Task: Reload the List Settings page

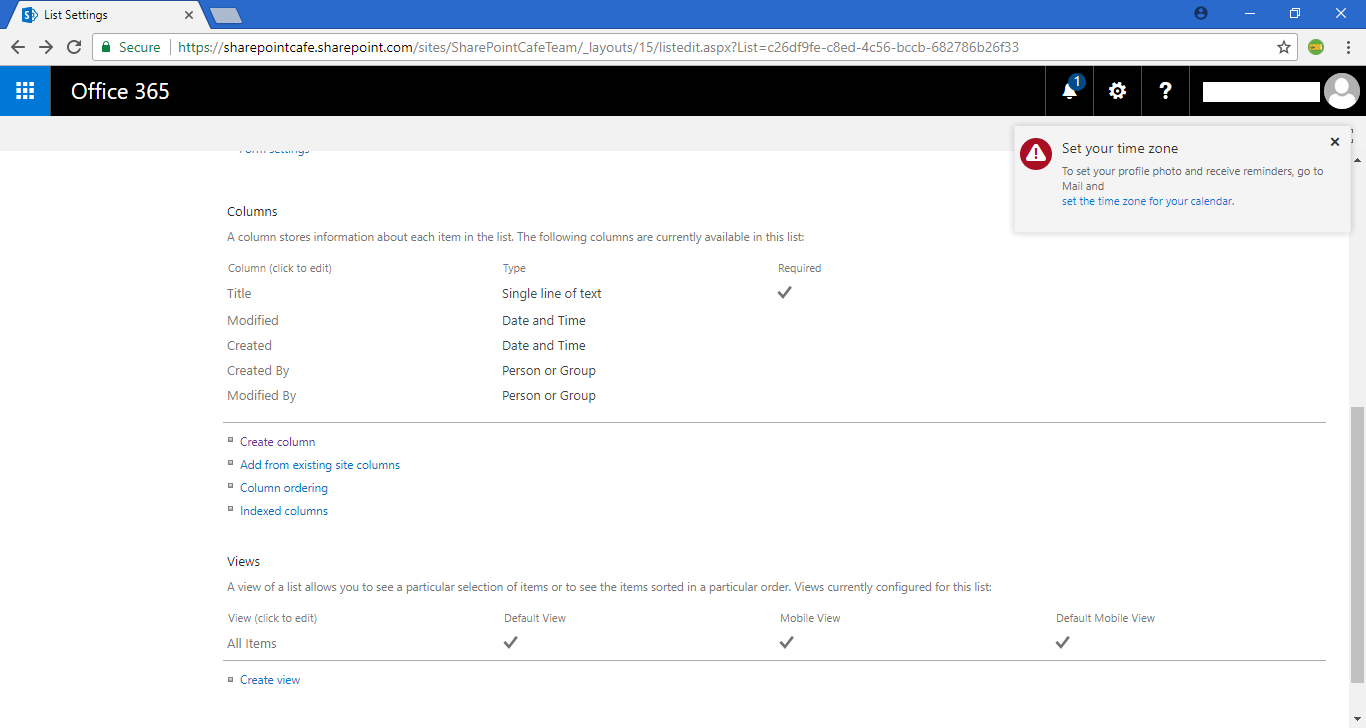Action: tap(74, 47)
